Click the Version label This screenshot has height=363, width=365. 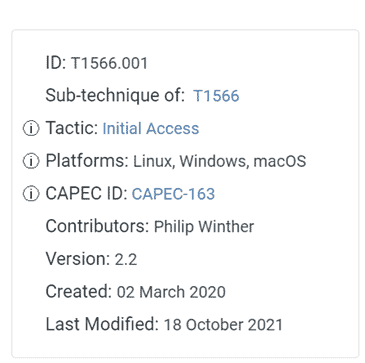pyautogui.click(x=78, y=259)
